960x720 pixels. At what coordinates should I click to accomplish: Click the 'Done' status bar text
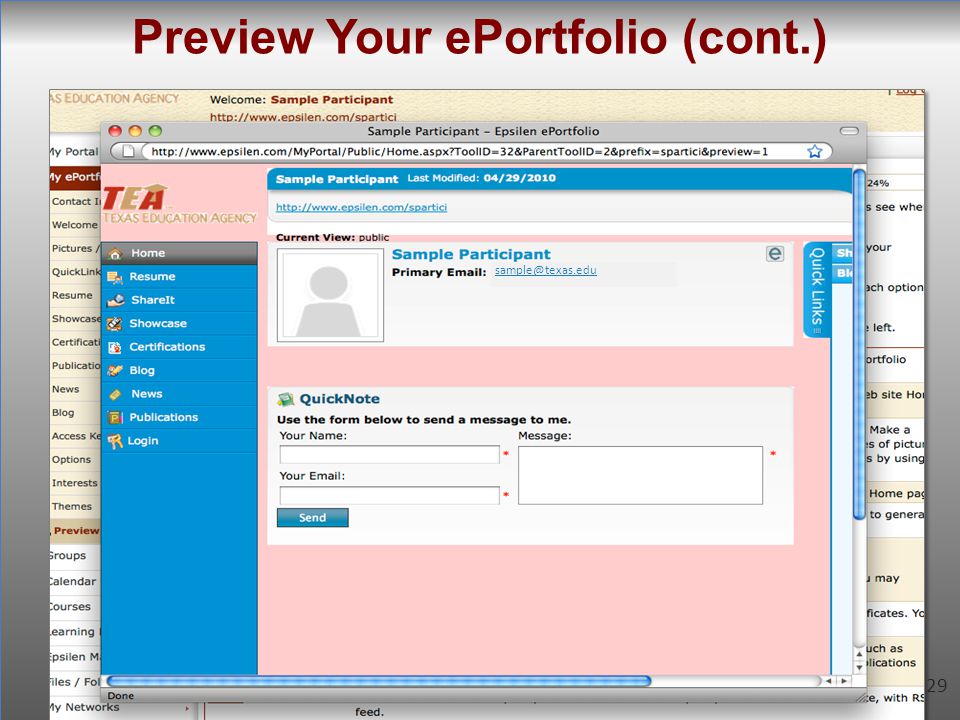[121, 696]
